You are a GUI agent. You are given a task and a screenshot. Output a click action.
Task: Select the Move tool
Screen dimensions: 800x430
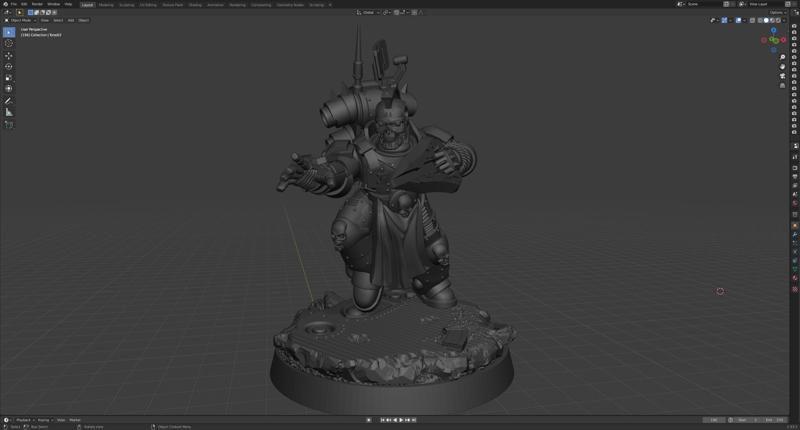pyautogui.click(x=9, y=55)
